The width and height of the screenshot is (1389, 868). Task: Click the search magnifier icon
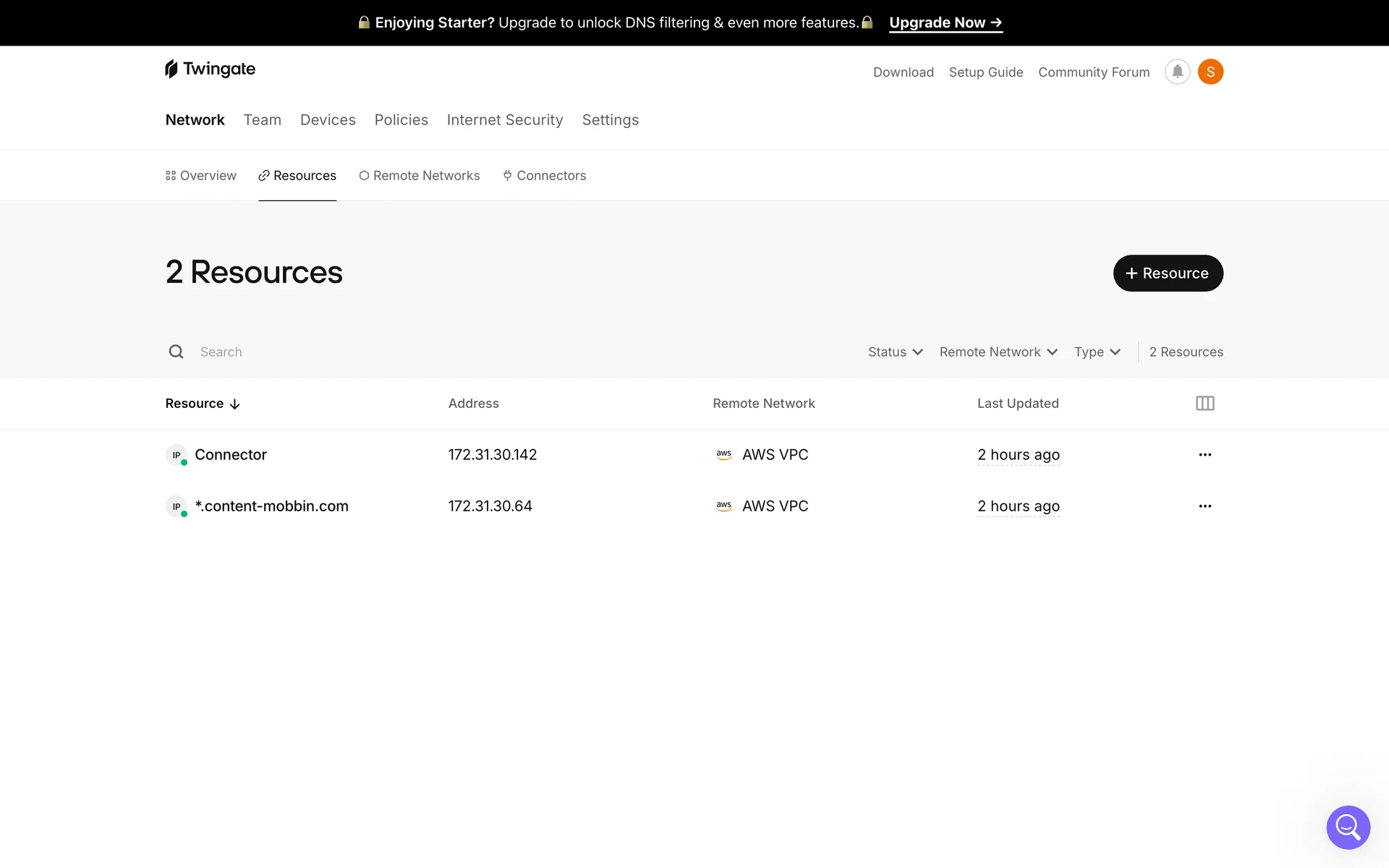176,352
